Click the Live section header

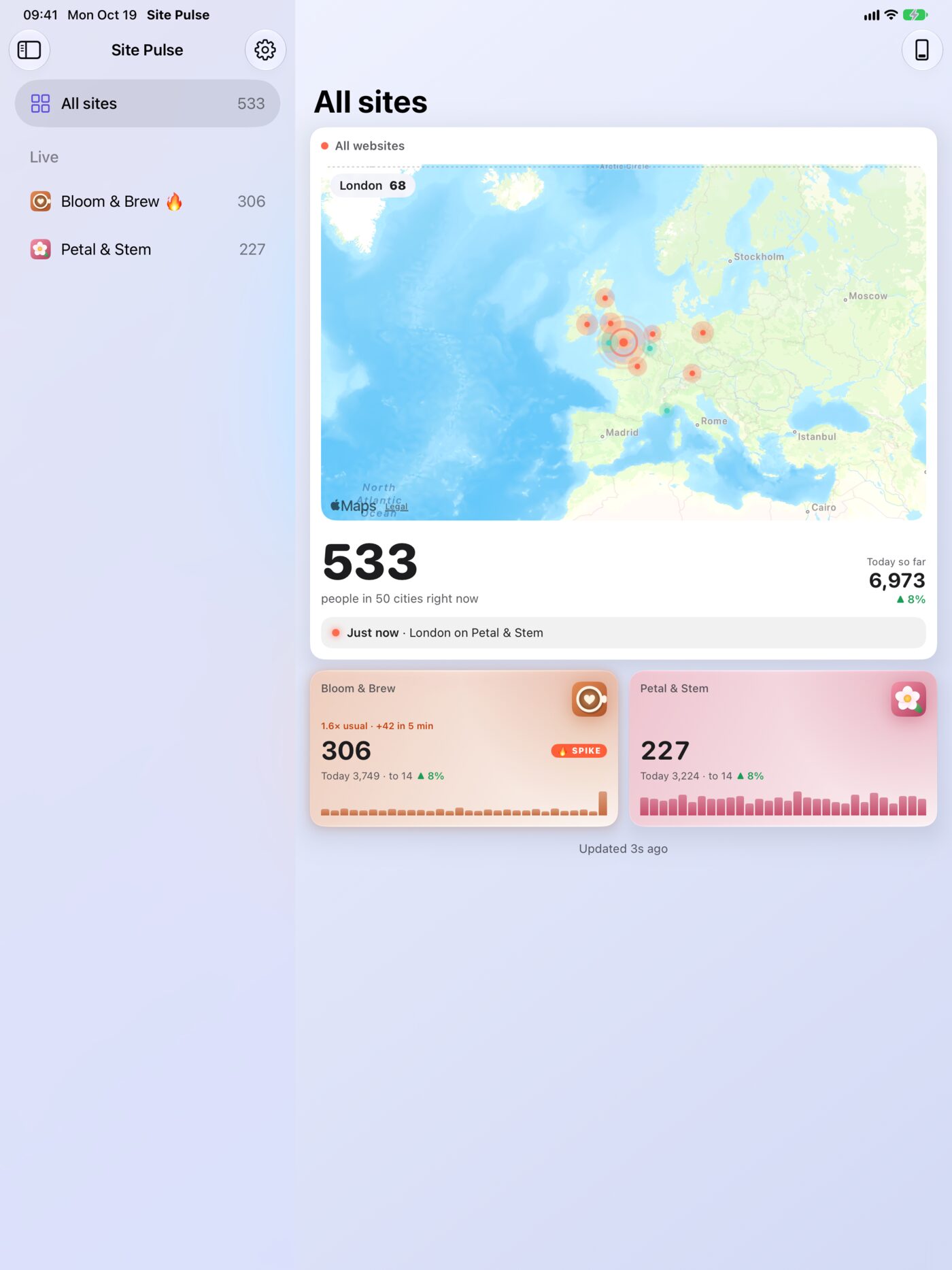point(44,157)
